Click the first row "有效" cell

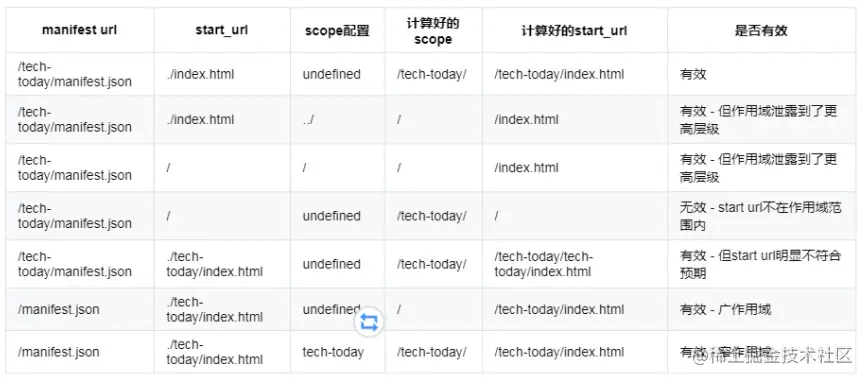tap(761, 74)
